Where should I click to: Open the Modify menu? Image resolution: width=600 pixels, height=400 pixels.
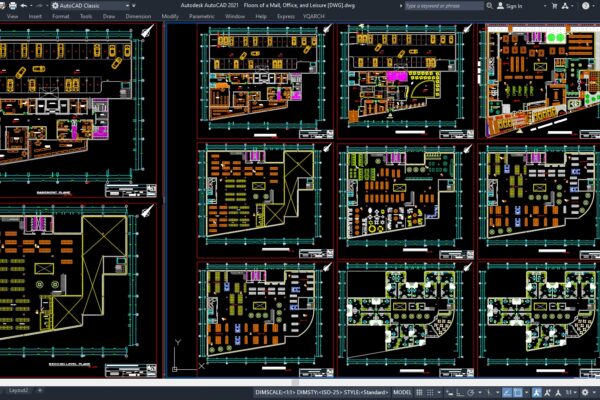170,16
